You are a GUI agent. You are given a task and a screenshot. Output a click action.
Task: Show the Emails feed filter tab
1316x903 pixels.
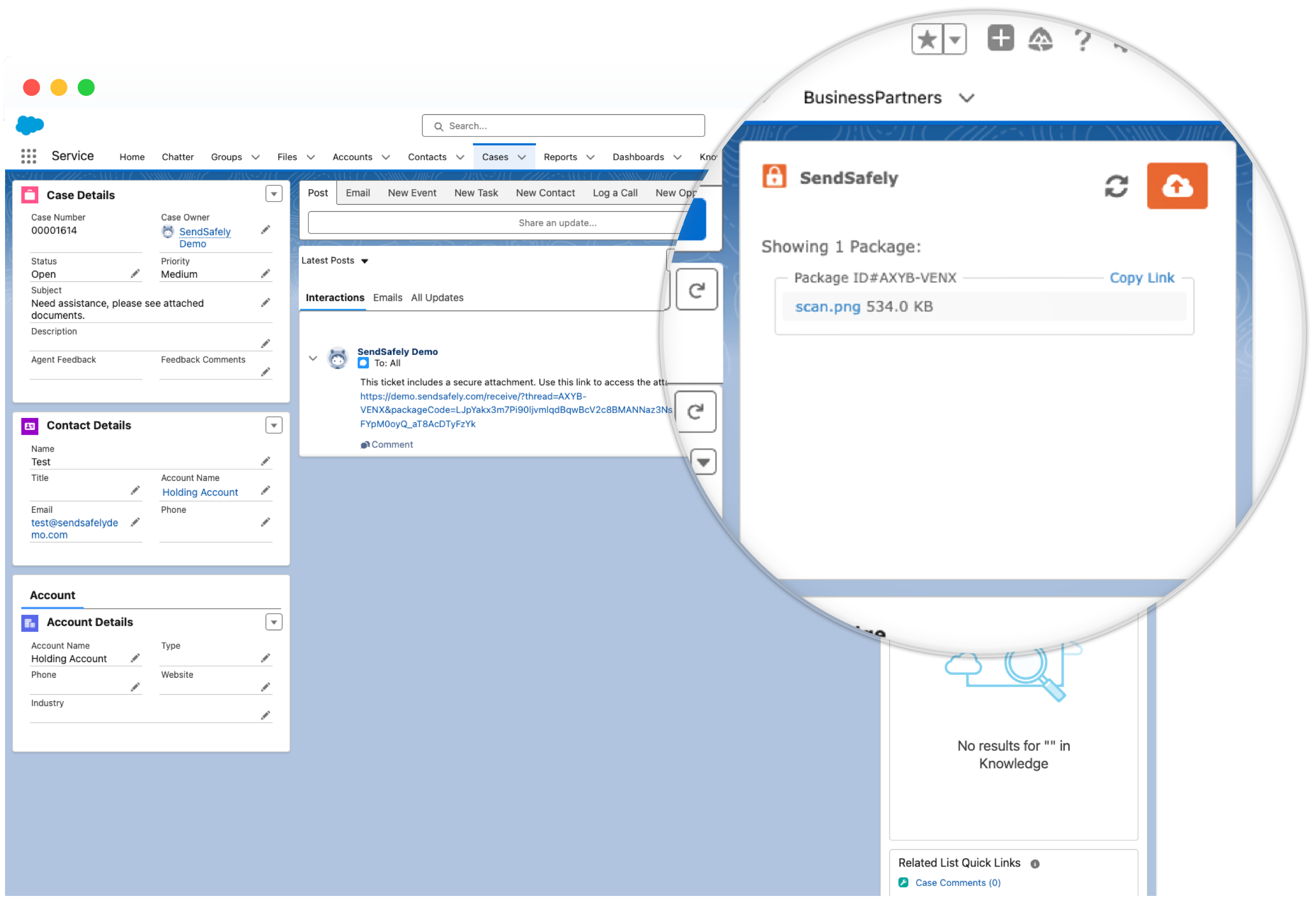pos(389,298)
